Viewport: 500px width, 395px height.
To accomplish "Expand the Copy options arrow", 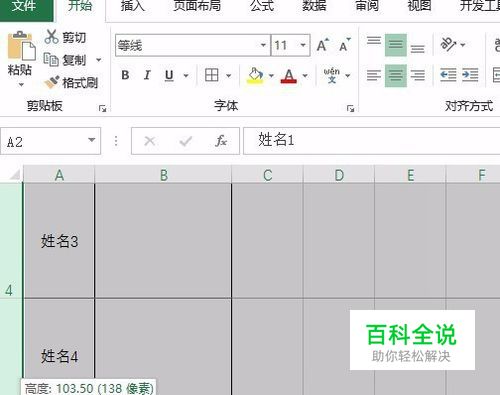I will (99, 60).
